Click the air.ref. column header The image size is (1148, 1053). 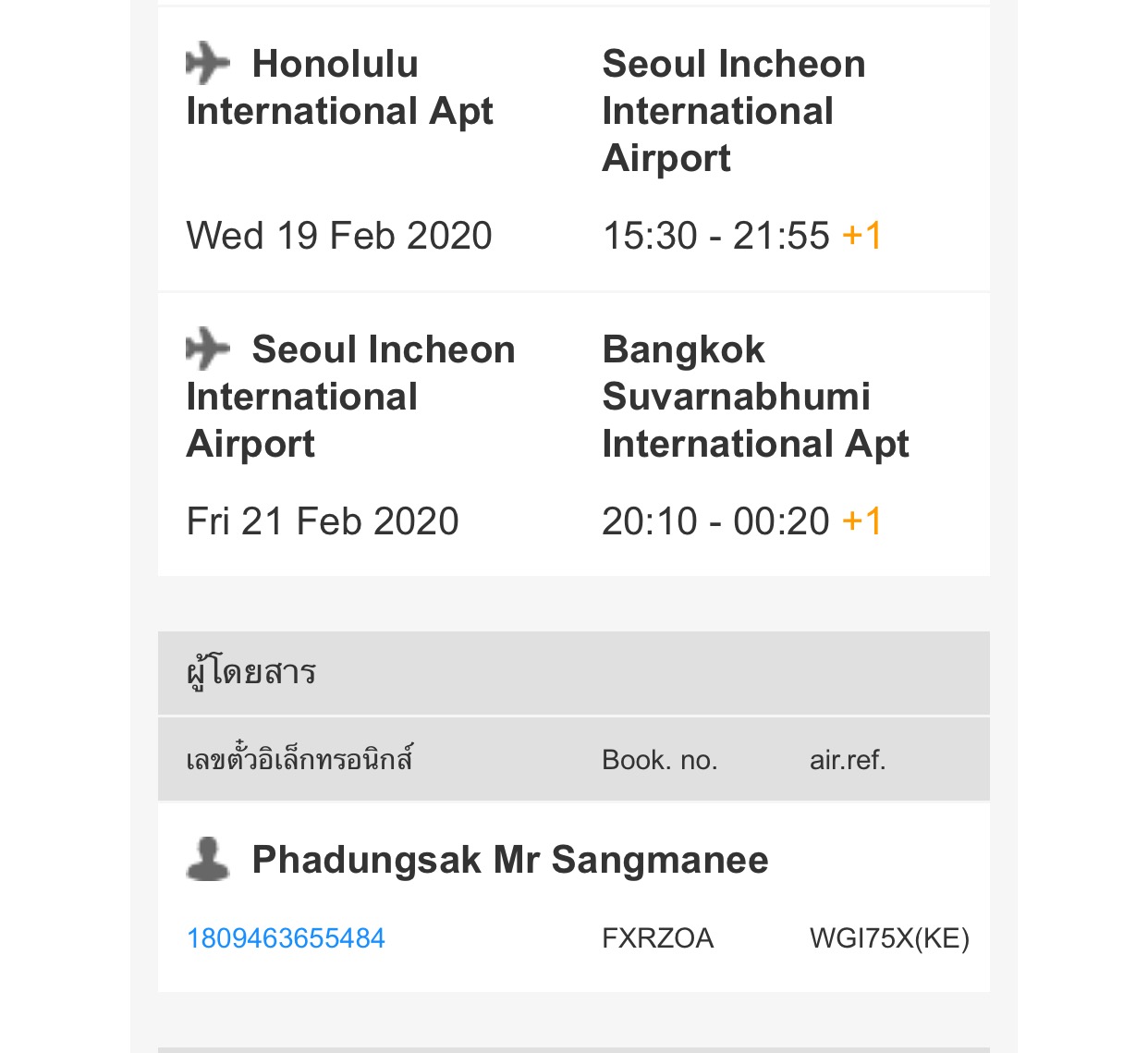point(847,760)
